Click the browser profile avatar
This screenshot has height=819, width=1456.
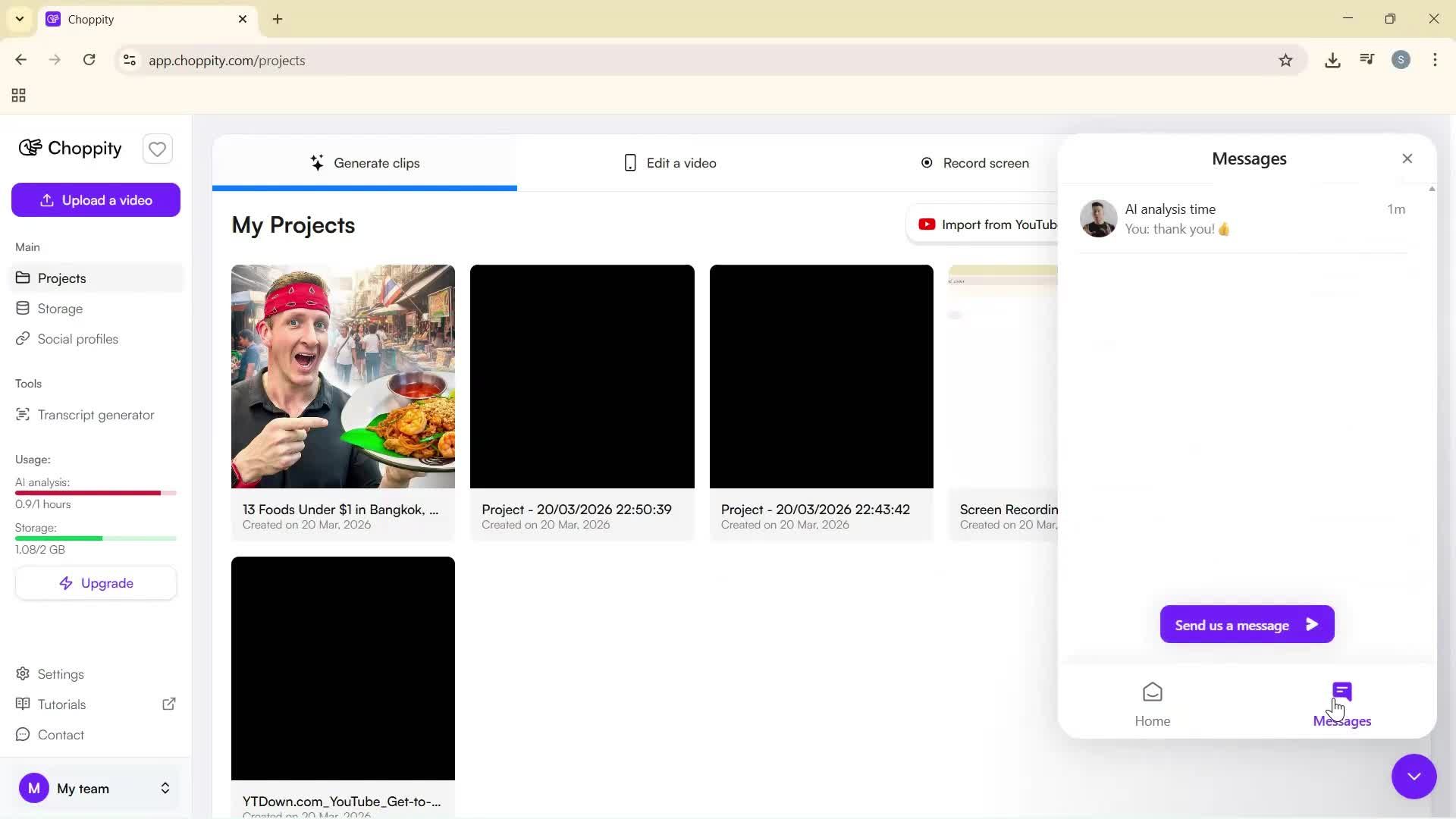point(1401,60)
